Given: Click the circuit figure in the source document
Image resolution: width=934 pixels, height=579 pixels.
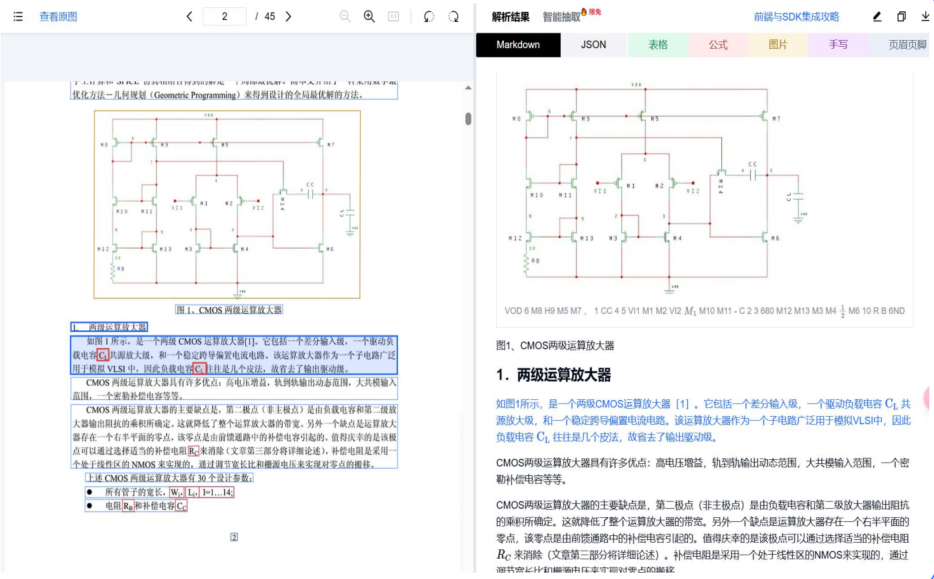Looking at the screenshot, I should [x=227, y=204].
